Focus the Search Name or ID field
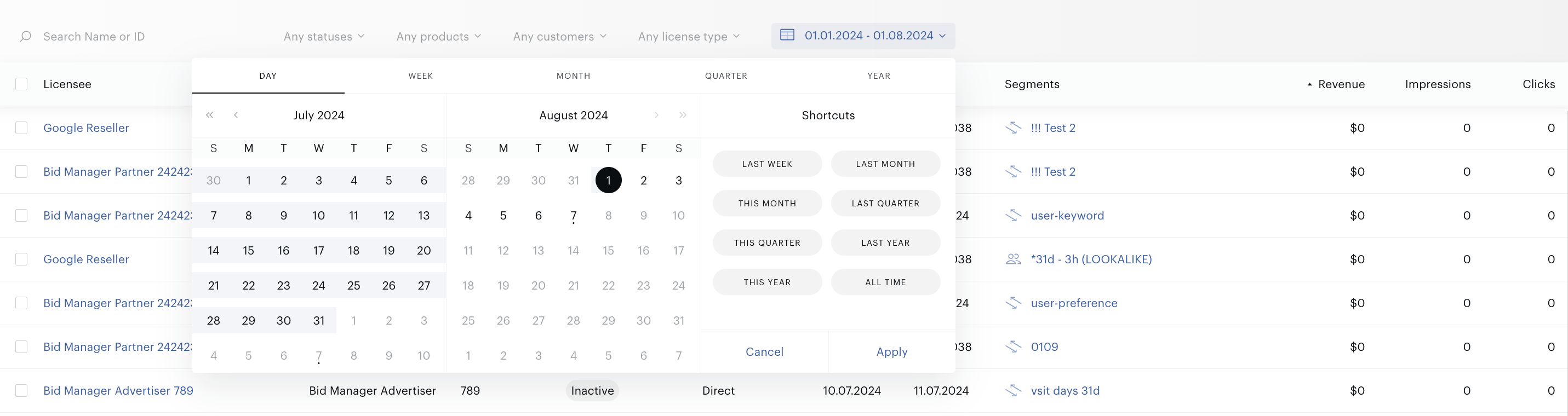The image size is (1568, 416). pyautogui.click(x=94, y=37)
